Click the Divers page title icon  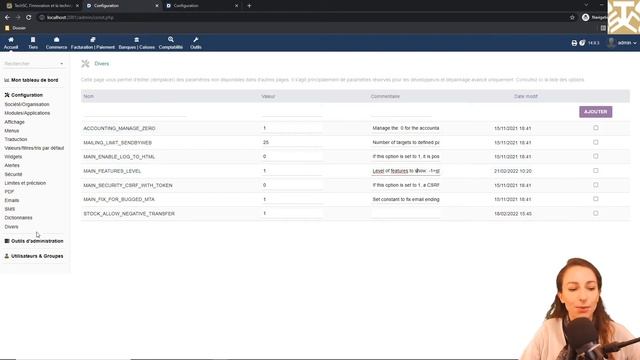click(x=85, y=64)
